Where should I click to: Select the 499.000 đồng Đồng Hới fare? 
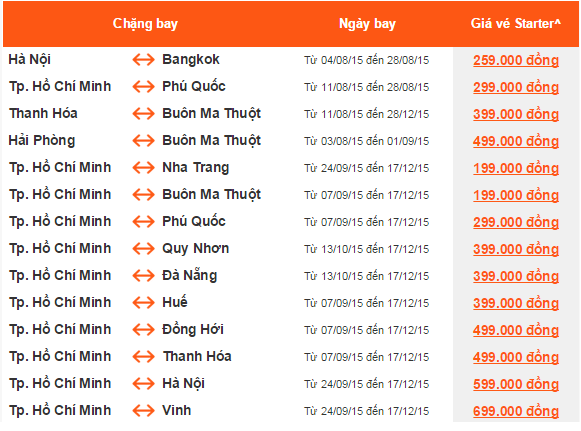coord(516,330)
